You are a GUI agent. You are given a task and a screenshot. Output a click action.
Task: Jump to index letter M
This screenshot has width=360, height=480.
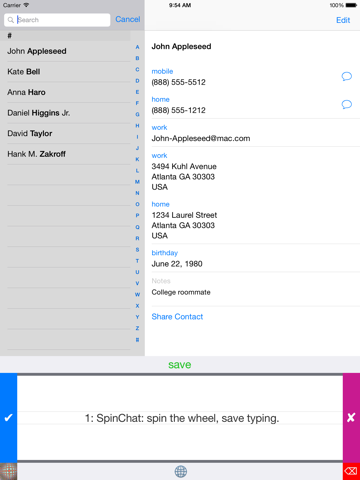pyautogui.click(x=137, y=182)
